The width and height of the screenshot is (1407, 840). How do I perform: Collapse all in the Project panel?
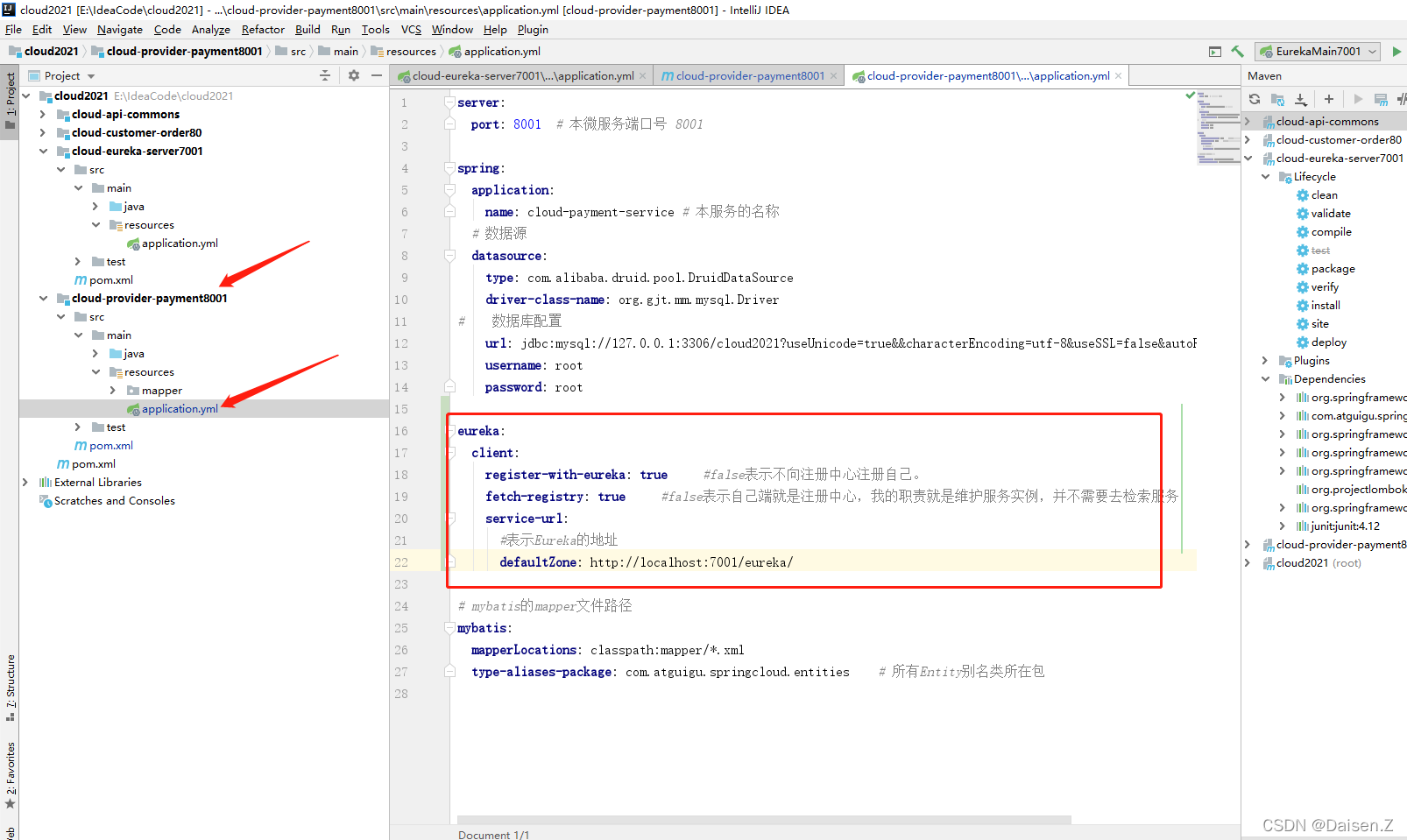pyautogui.click(x=325, y=75)
